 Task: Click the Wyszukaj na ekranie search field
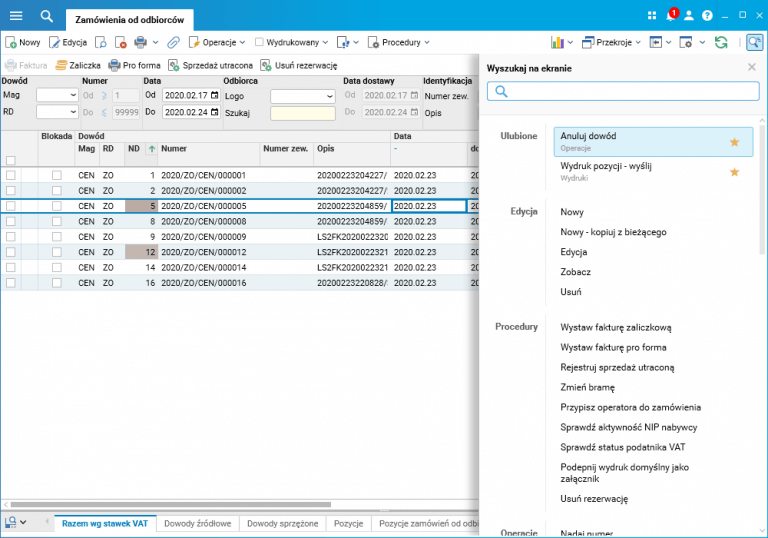(622, 91)
